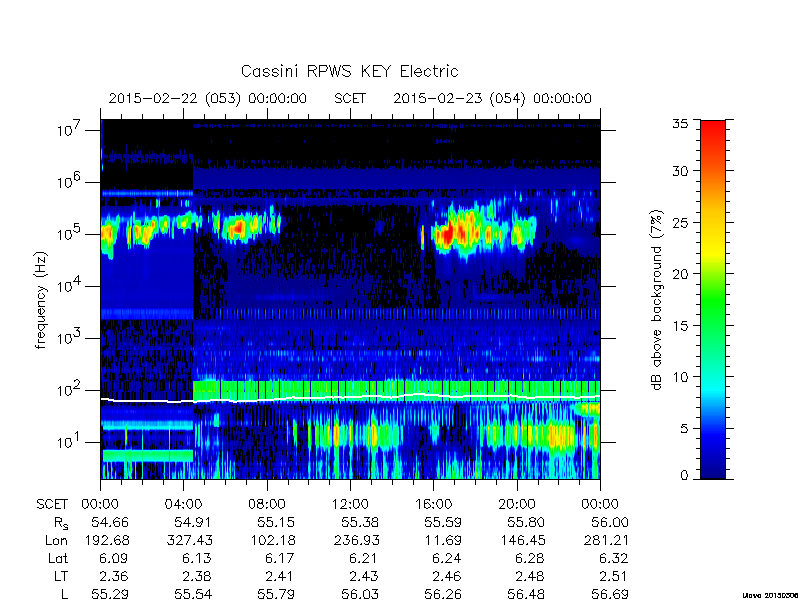Select the Lon value "11.69"
Image resolution: width=800 pixels, height=600 pixels.
pyautogui.click(x=443, y=540)
